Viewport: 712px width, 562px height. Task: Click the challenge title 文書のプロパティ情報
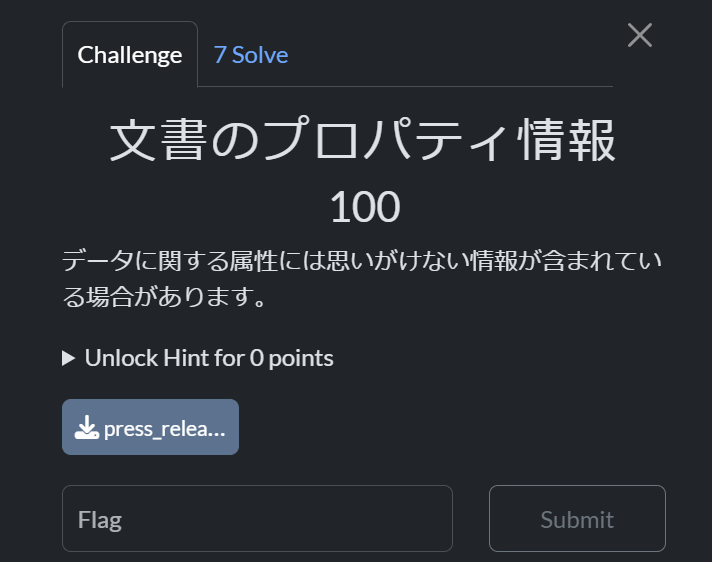(362, 140)
